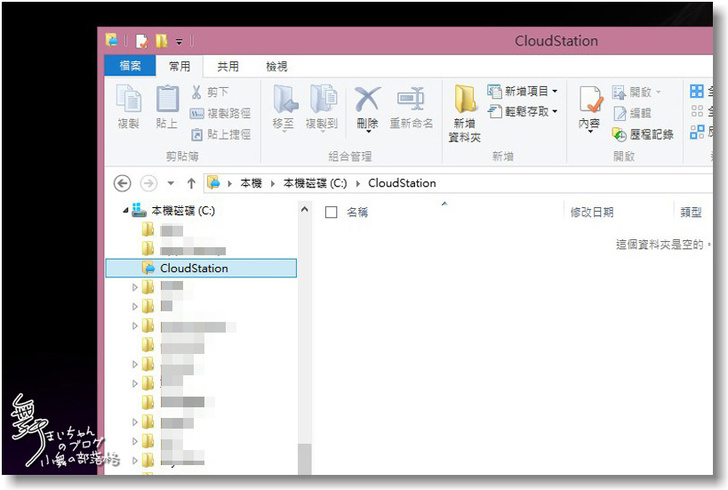Click the 刪除 (Delete) X icon
Viewport: 728px width, 490px height.
[x=367, y=100]
